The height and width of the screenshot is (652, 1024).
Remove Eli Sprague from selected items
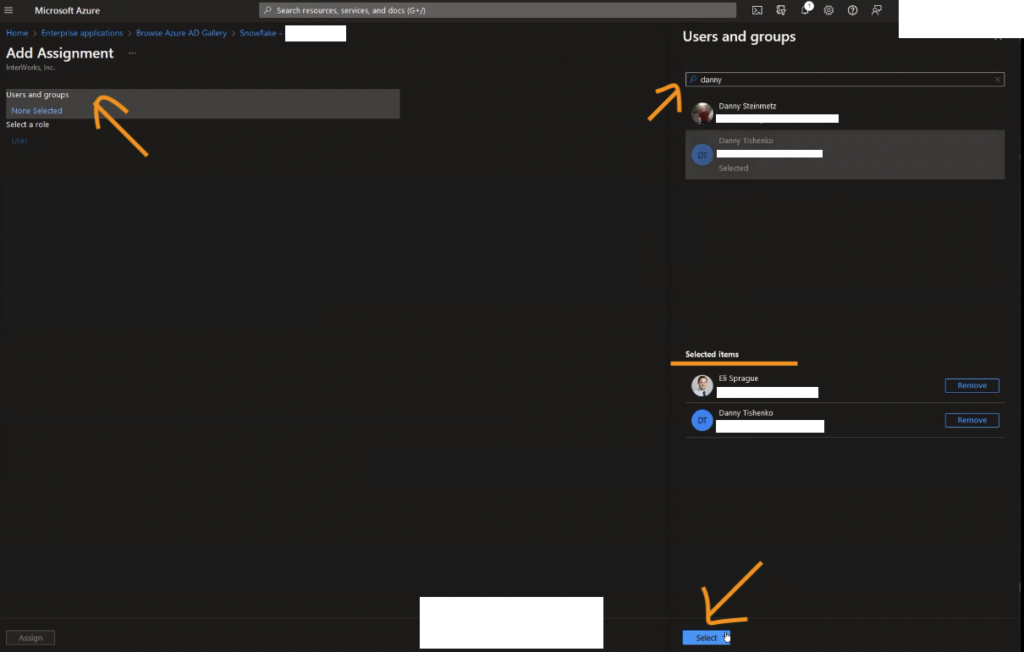tap(971, 385)
